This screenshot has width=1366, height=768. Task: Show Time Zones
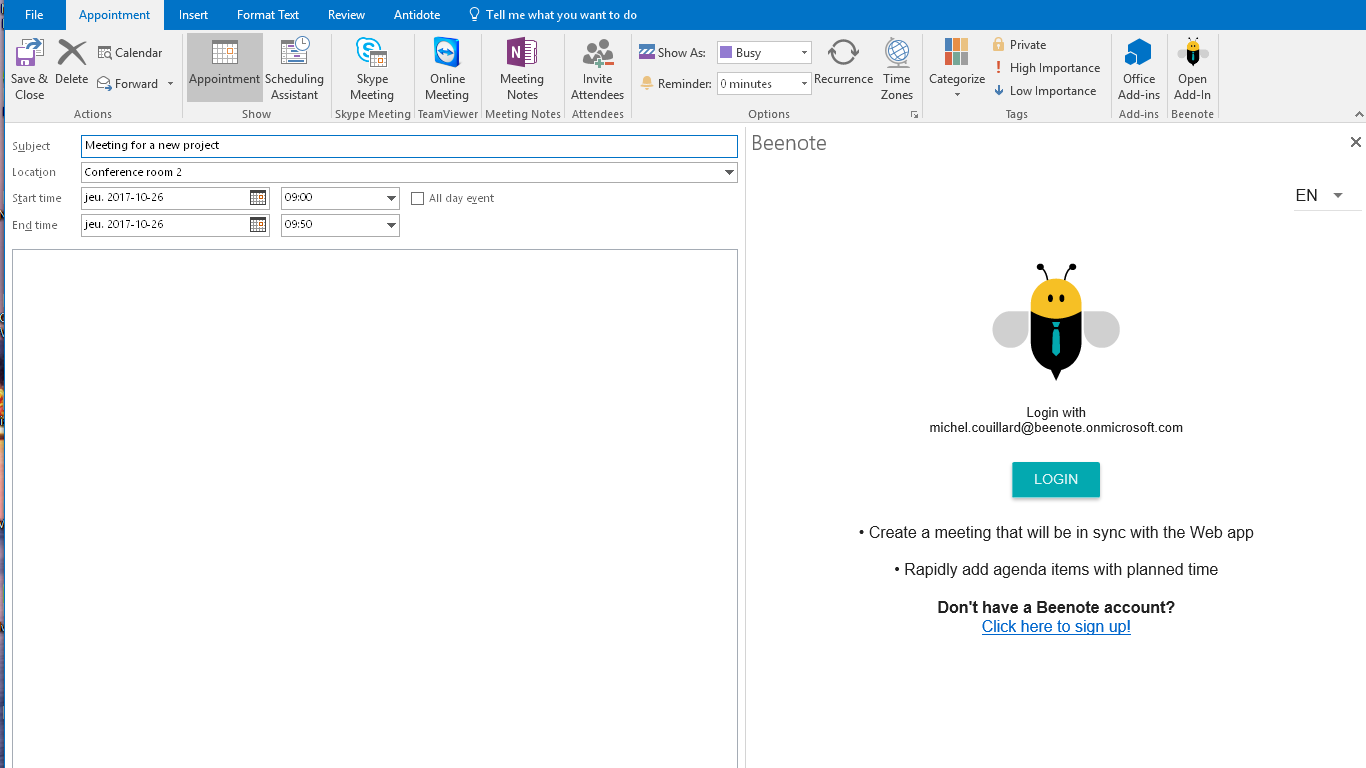point(897,69)
